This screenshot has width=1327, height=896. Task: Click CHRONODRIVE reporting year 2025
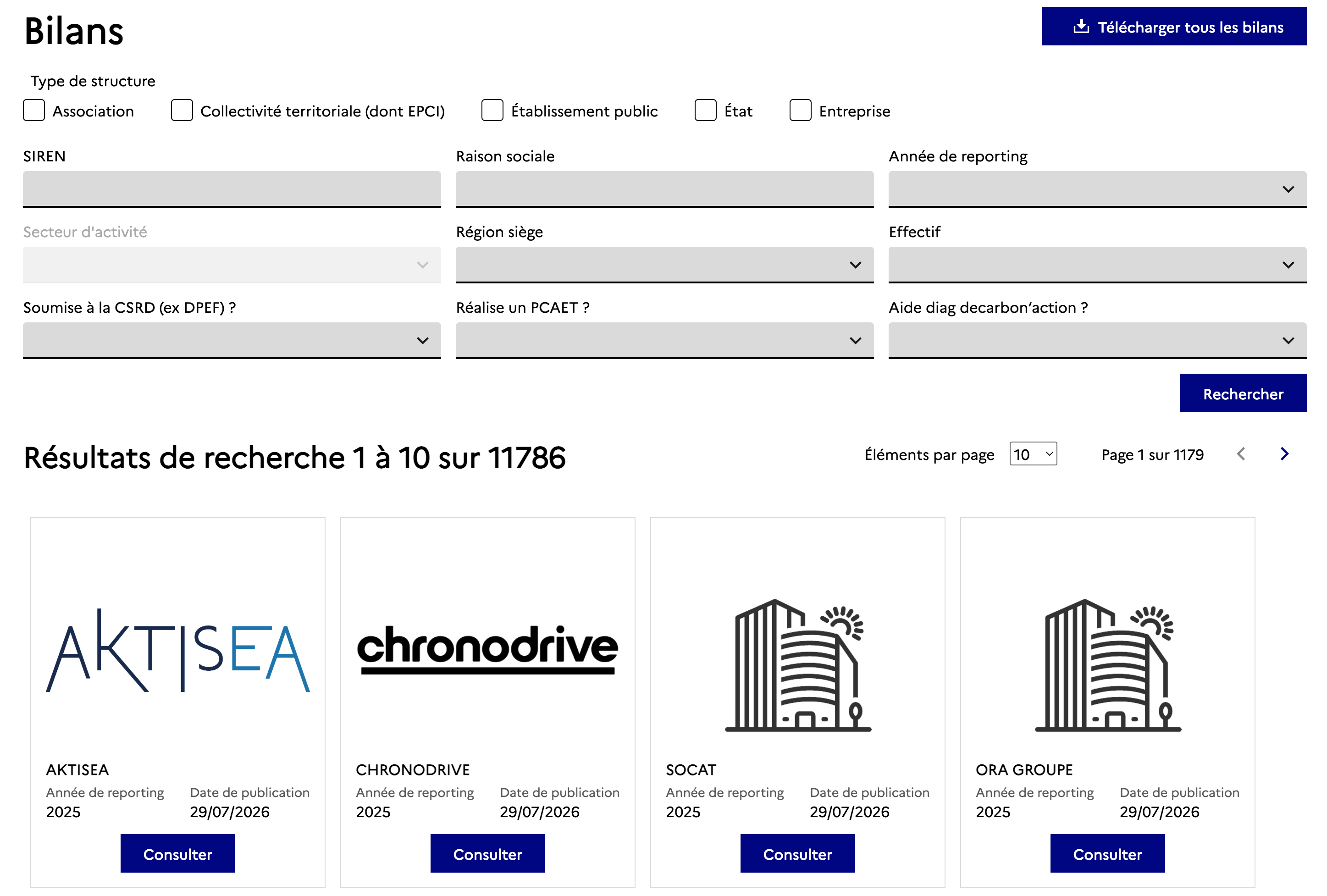pyautogui.click(x=373, y=812)
